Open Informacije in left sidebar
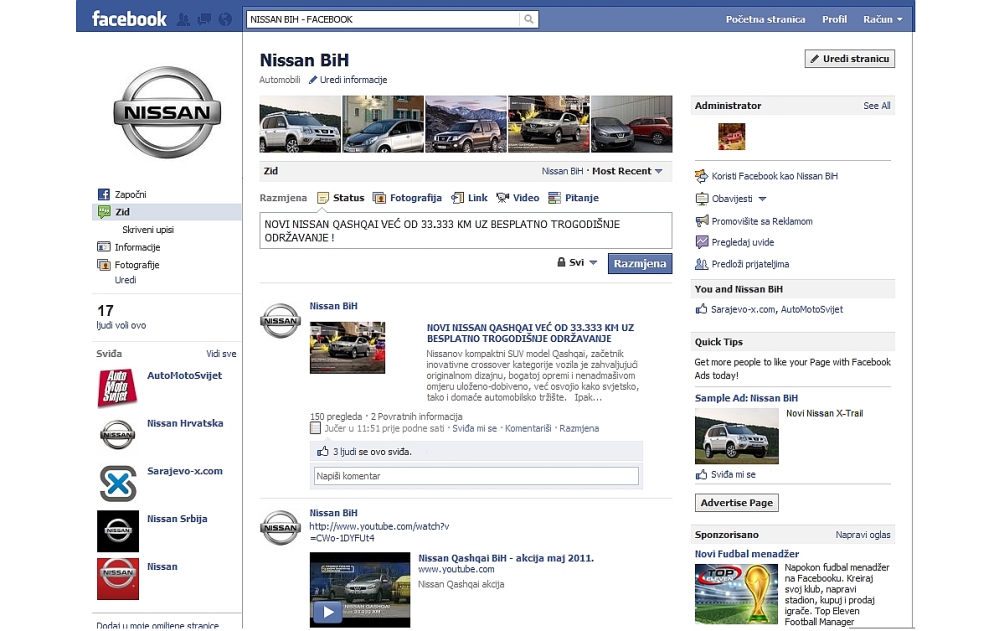Image resolution: width=1000 pixels, height=631 pixels. [x=137, y=247]
